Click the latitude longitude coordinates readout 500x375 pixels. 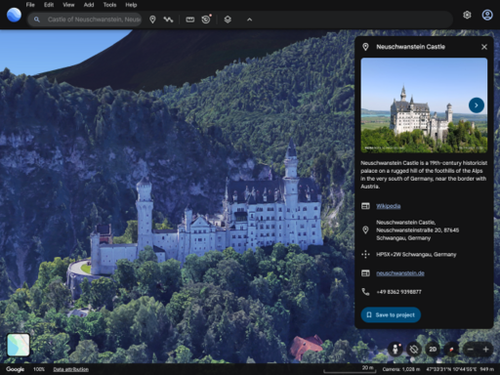coord(453,369)
